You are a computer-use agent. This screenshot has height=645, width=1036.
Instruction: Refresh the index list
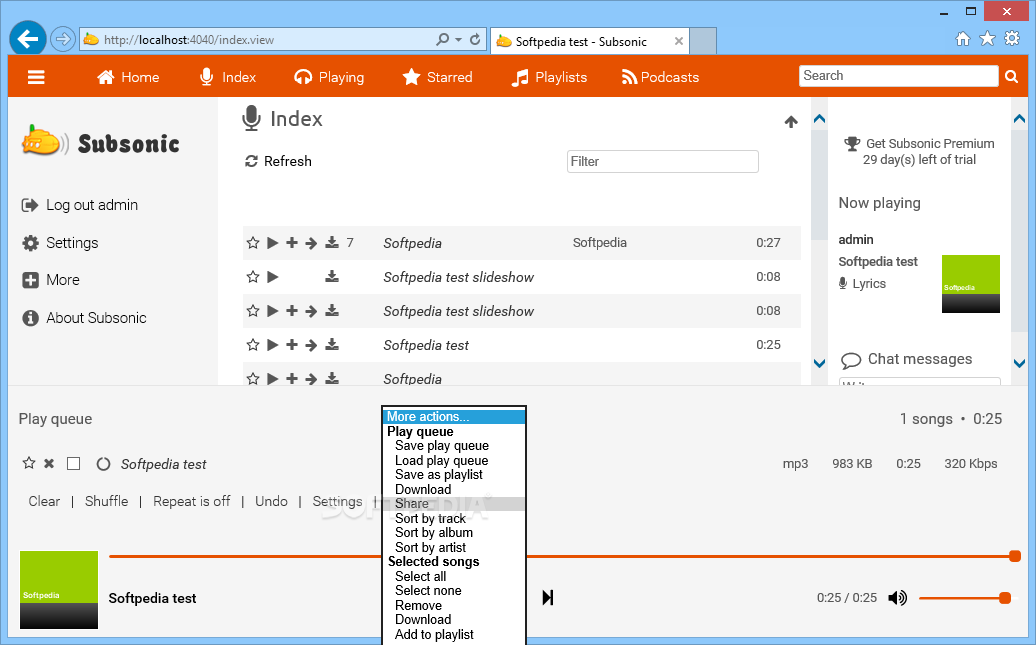(x=278, y=161)
